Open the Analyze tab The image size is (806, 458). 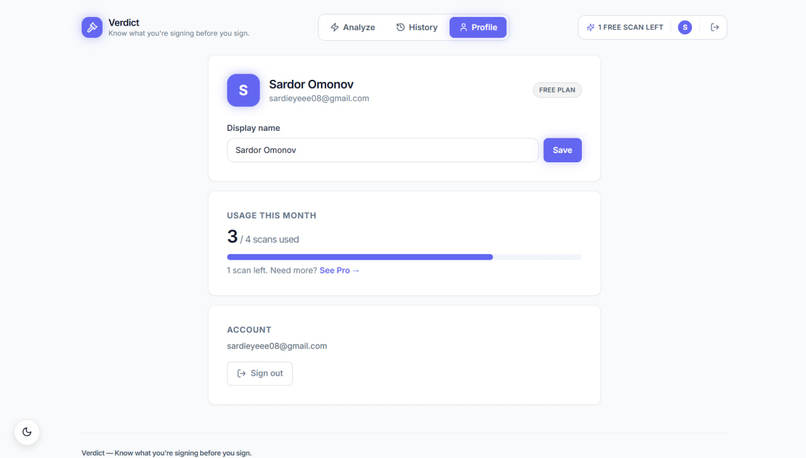[353, 27]
